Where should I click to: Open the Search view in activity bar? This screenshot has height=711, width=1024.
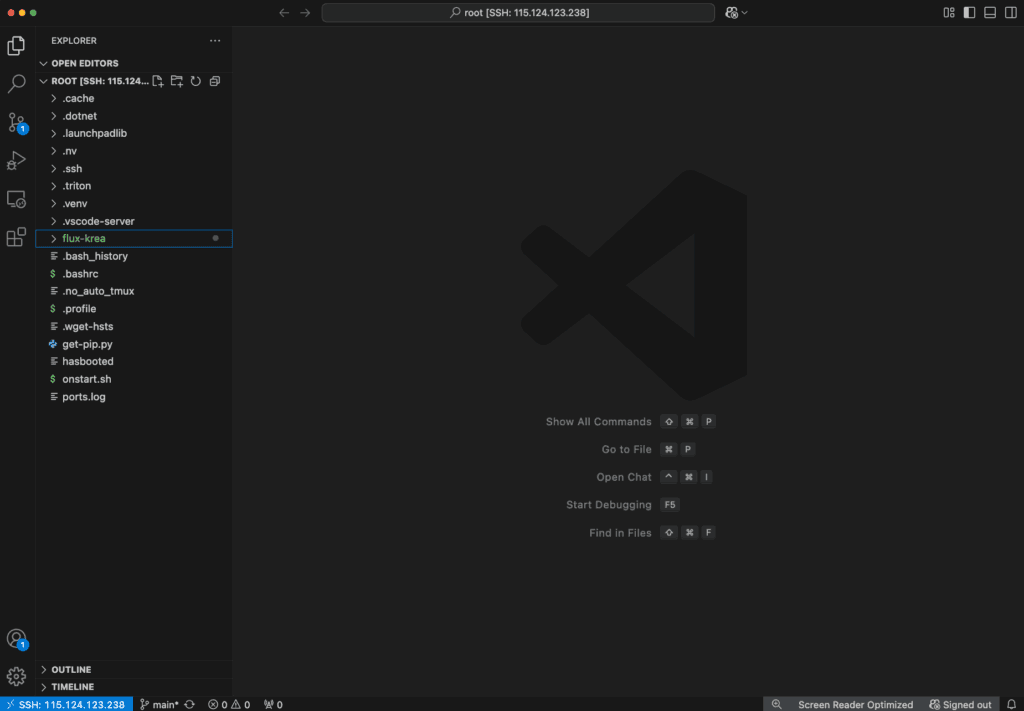pos(16,84)
